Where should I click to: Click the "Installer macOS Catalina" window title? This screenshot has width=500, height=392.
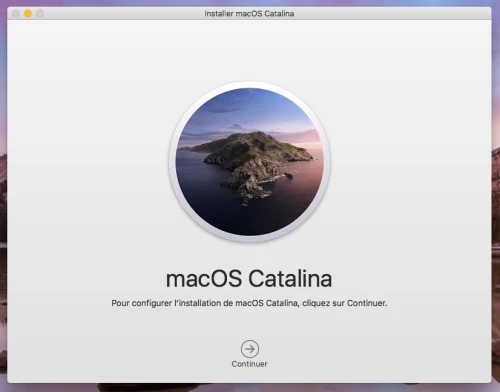tap(249, 14)
